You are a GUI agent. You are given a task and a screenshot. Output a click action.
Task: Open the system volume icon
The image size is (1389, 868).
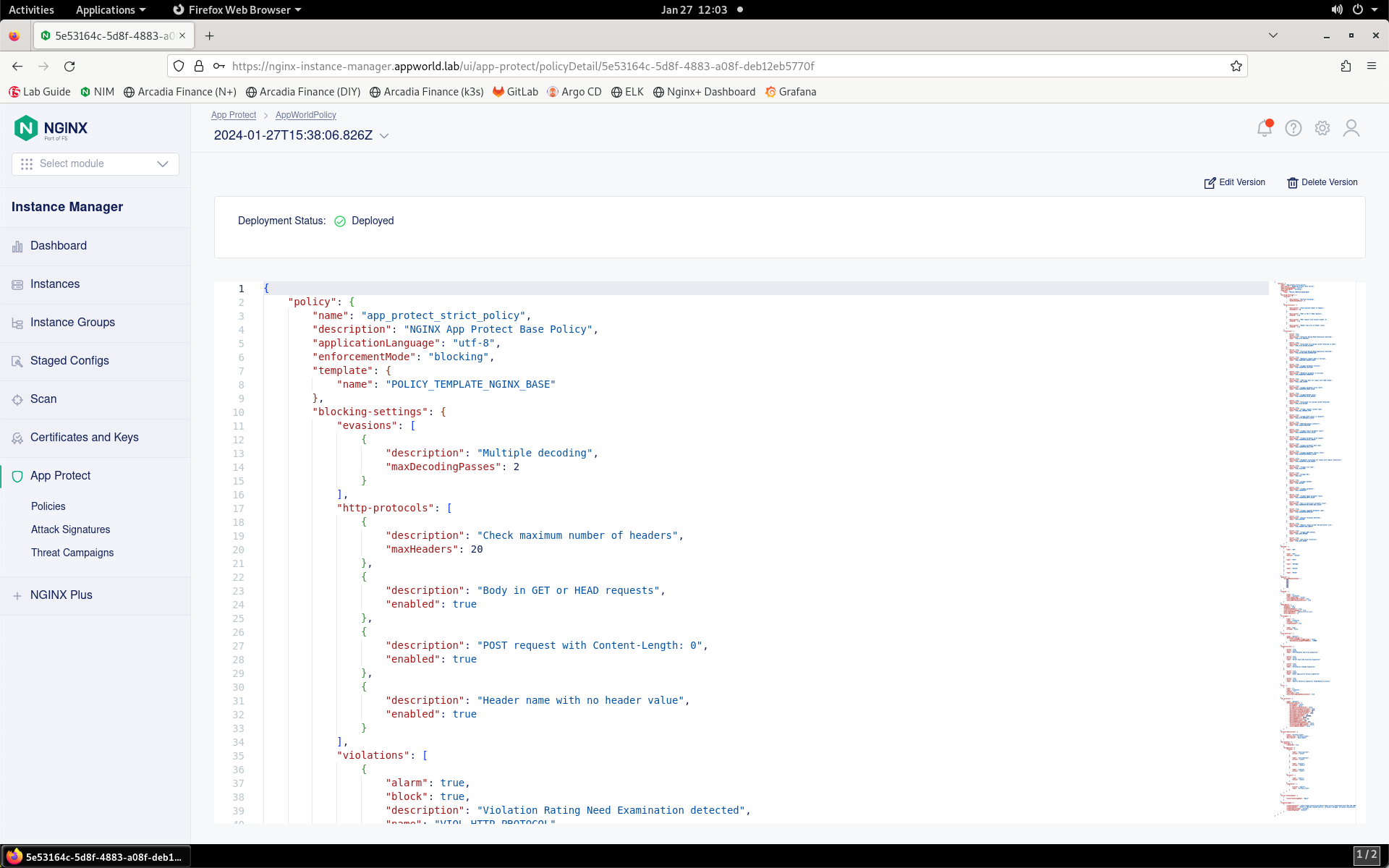(1337, 9)
